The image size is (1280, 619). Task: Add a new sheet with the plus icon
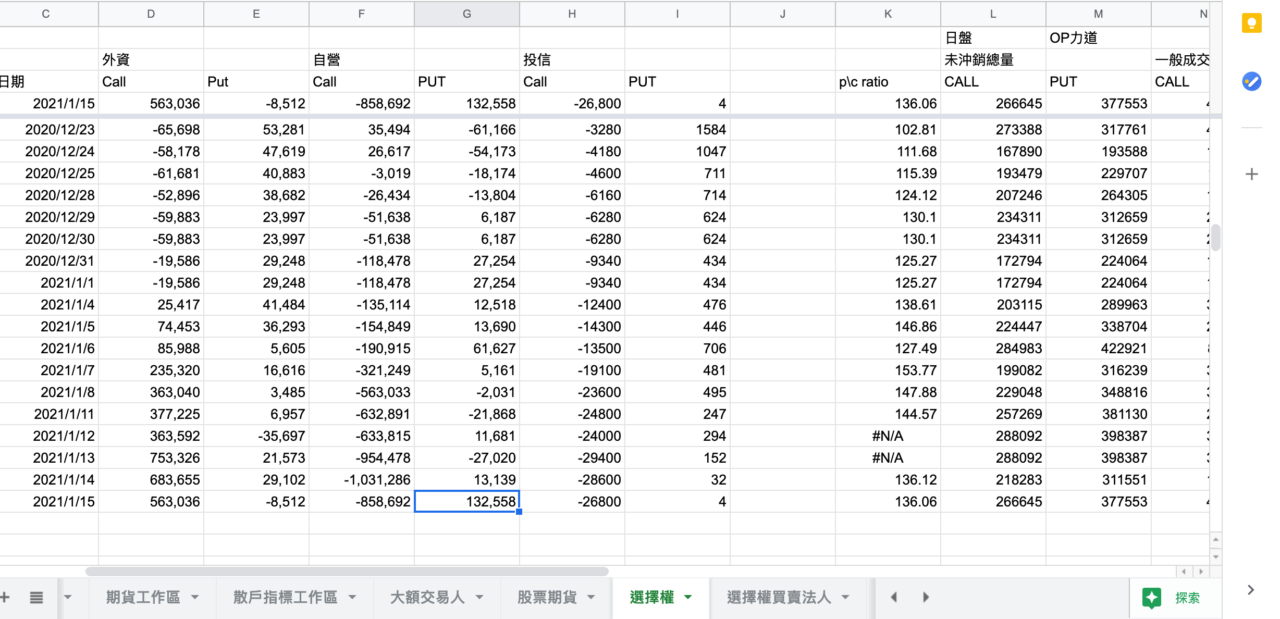pyautogui.click(x=5, y=597)
